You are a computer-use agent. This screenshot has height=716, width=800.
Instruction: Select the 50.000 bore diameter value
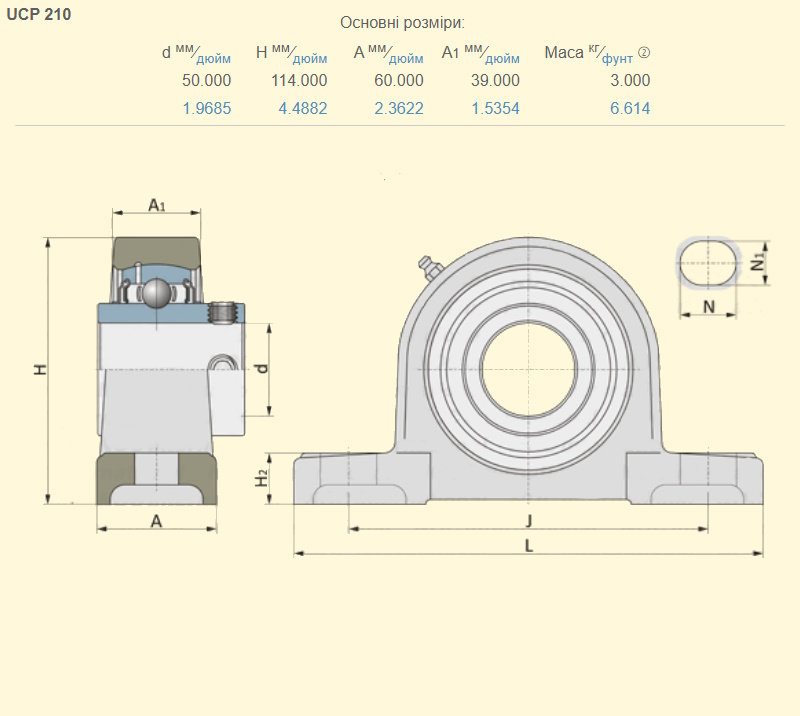click(207, 81)
